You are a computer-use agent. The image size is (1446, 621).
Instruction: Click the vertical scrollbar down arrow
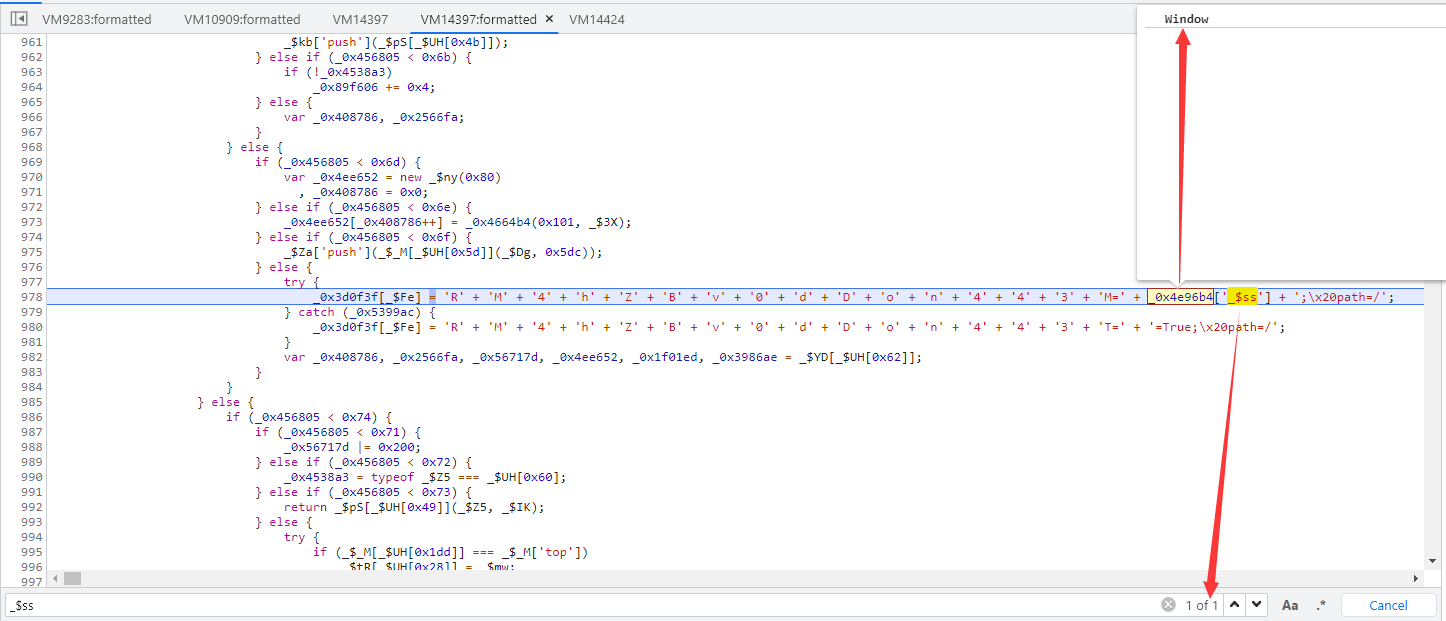1432,561
